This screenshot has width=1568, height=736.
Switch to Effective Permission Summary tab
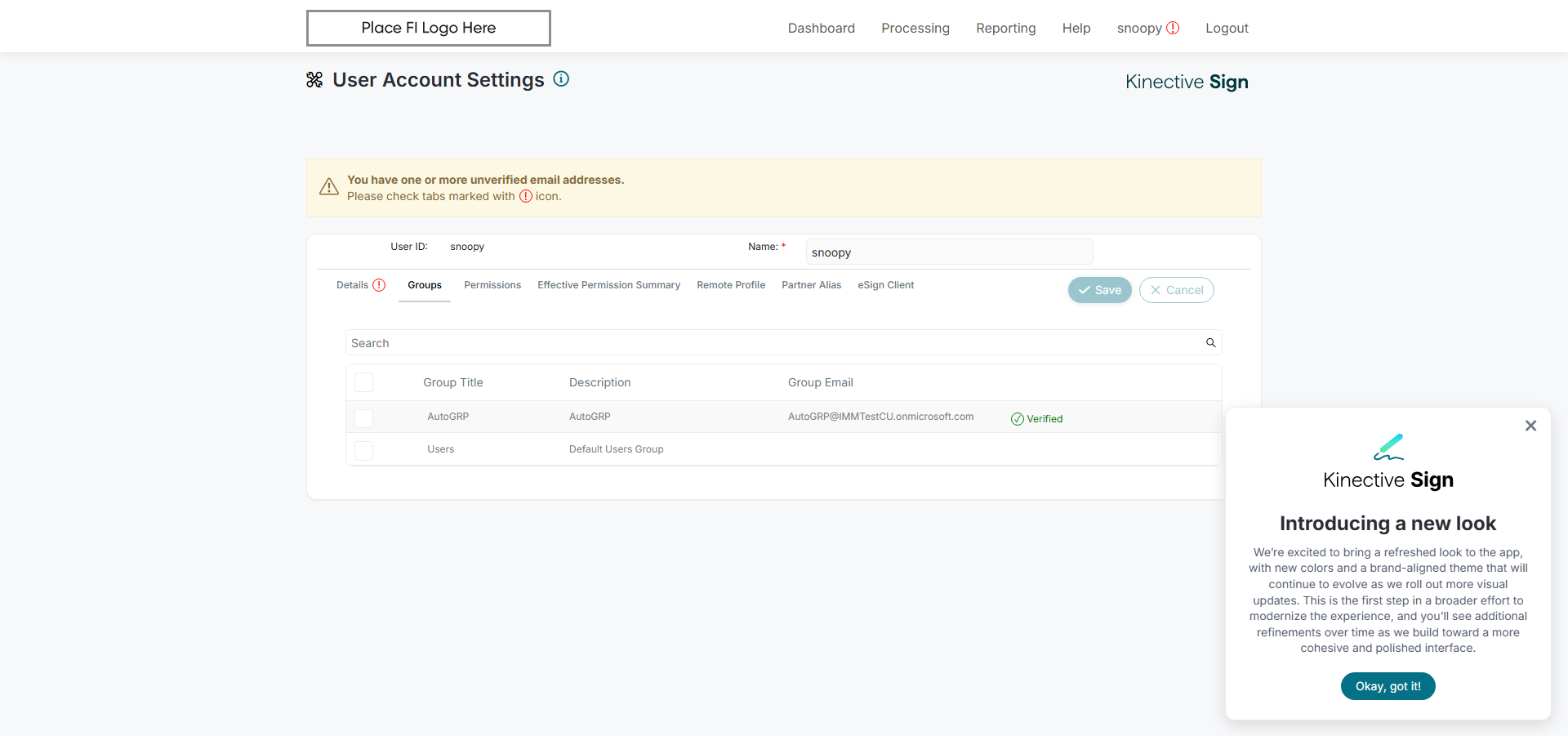[x=608, y=285]
